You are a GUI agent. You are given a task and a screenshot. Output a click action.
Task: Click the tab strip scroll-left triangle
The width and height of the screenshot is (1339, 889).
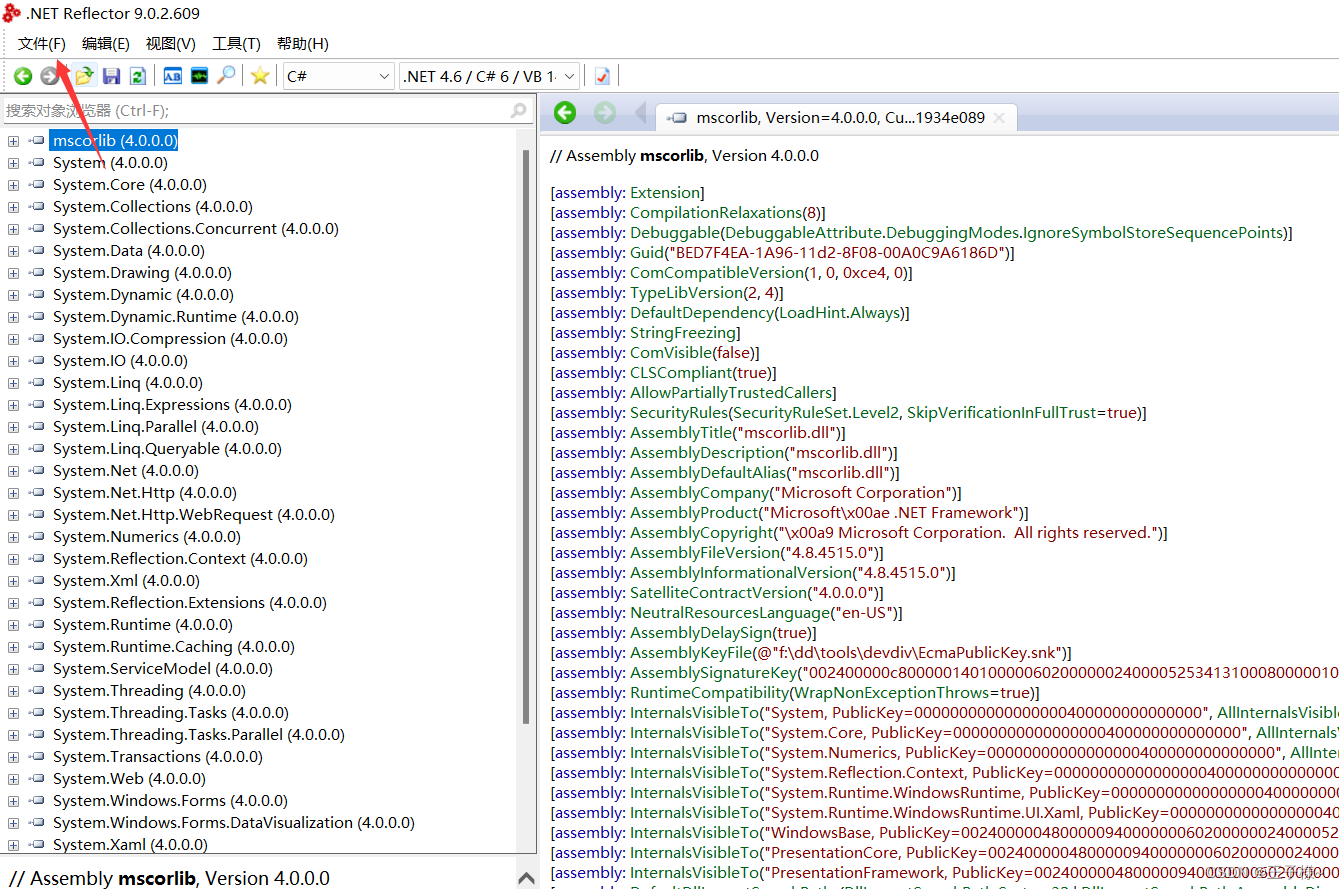tap(641, 114)
